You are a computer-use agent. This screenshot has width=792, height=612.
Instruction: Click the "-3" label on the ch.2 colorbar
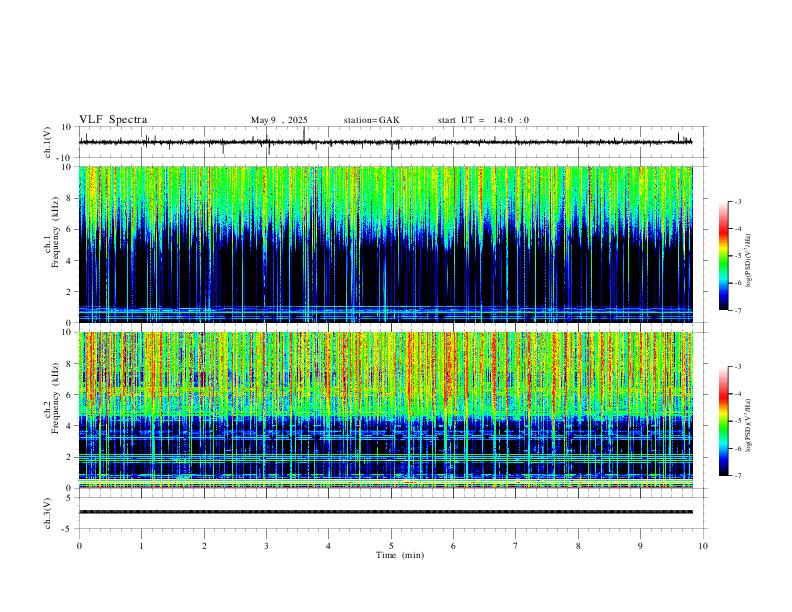point(737,367)
